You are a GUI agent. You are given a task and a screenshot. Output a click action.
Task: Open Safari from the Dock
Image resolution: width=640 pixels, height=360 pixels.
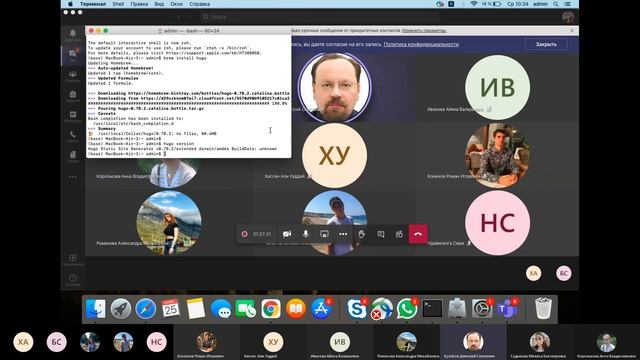[146, 309]
